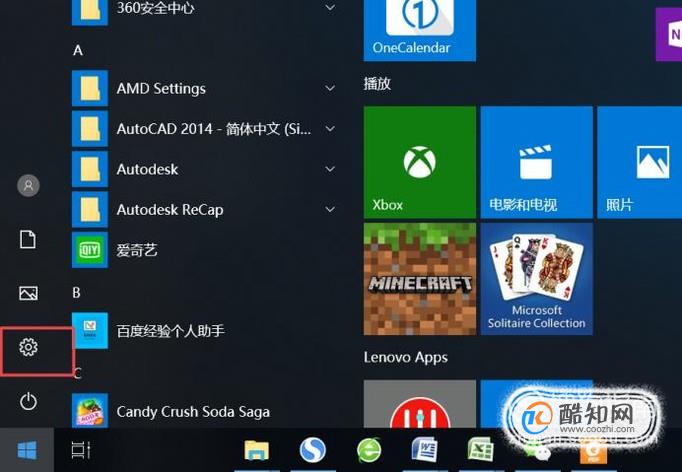The width and height of the screenshot is (682, 472).
Task: Expand the AutoCAD 2014 folder chevron
Action: click(330, 129)
